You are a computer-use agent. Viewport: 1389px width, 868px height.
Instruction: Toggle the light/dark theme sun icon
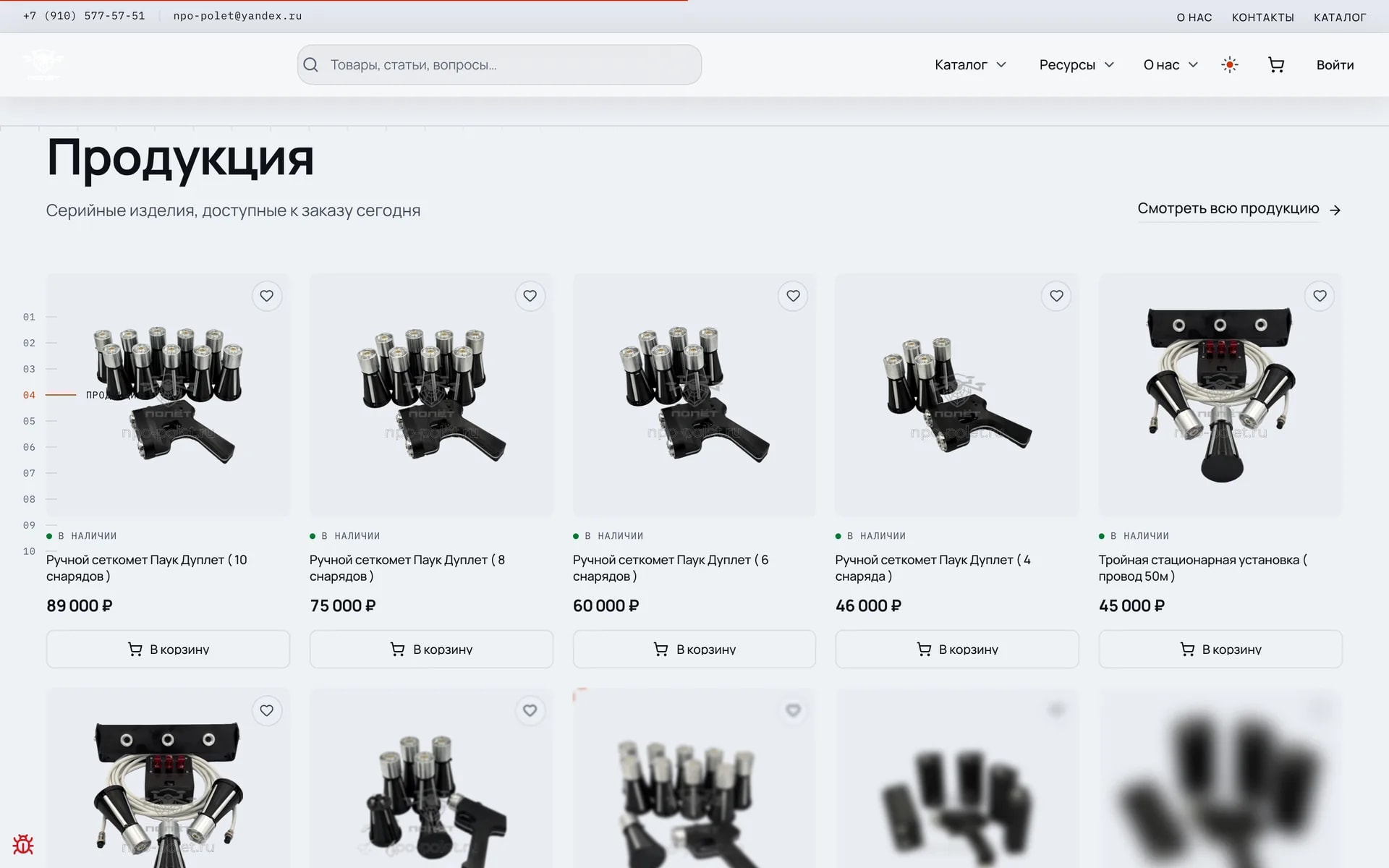pyautogui.click(x=1230, y=65)
